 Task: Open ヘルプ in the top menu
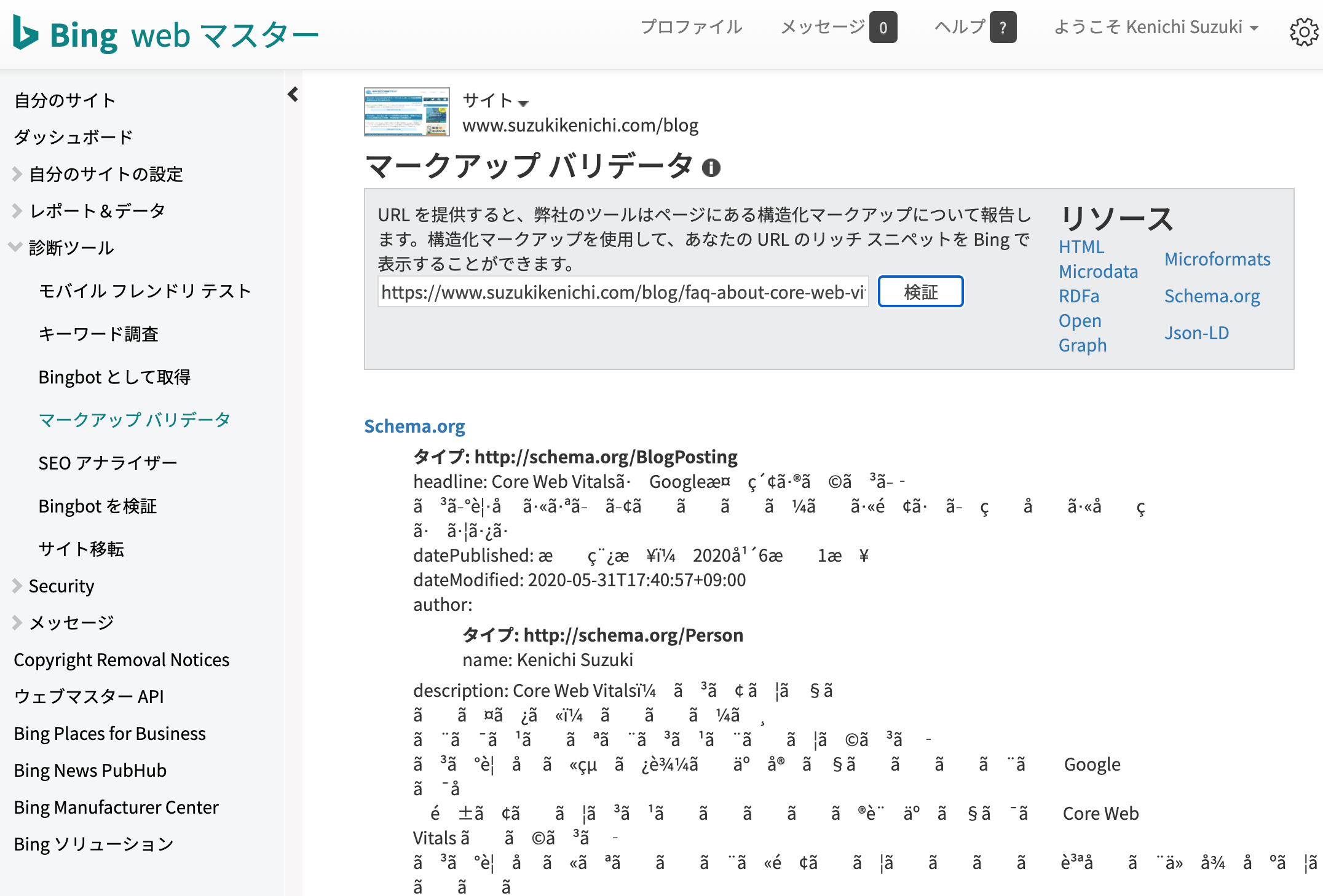960,27
